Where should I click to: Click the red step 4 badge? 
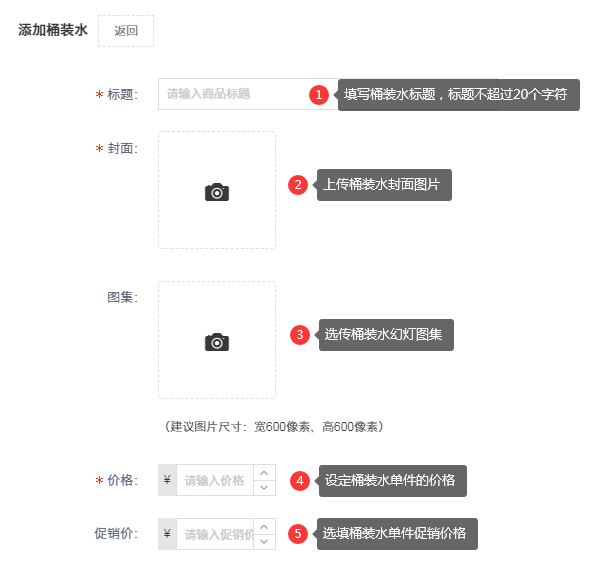300,481
